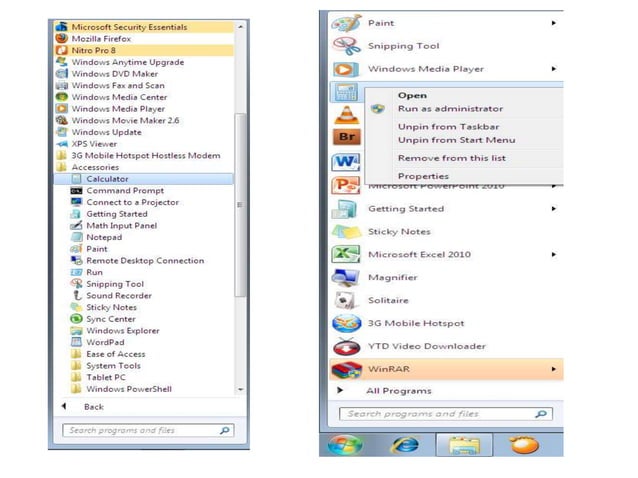Click the programs list scroll down arrow
The image size is (638, 478).
240,389
